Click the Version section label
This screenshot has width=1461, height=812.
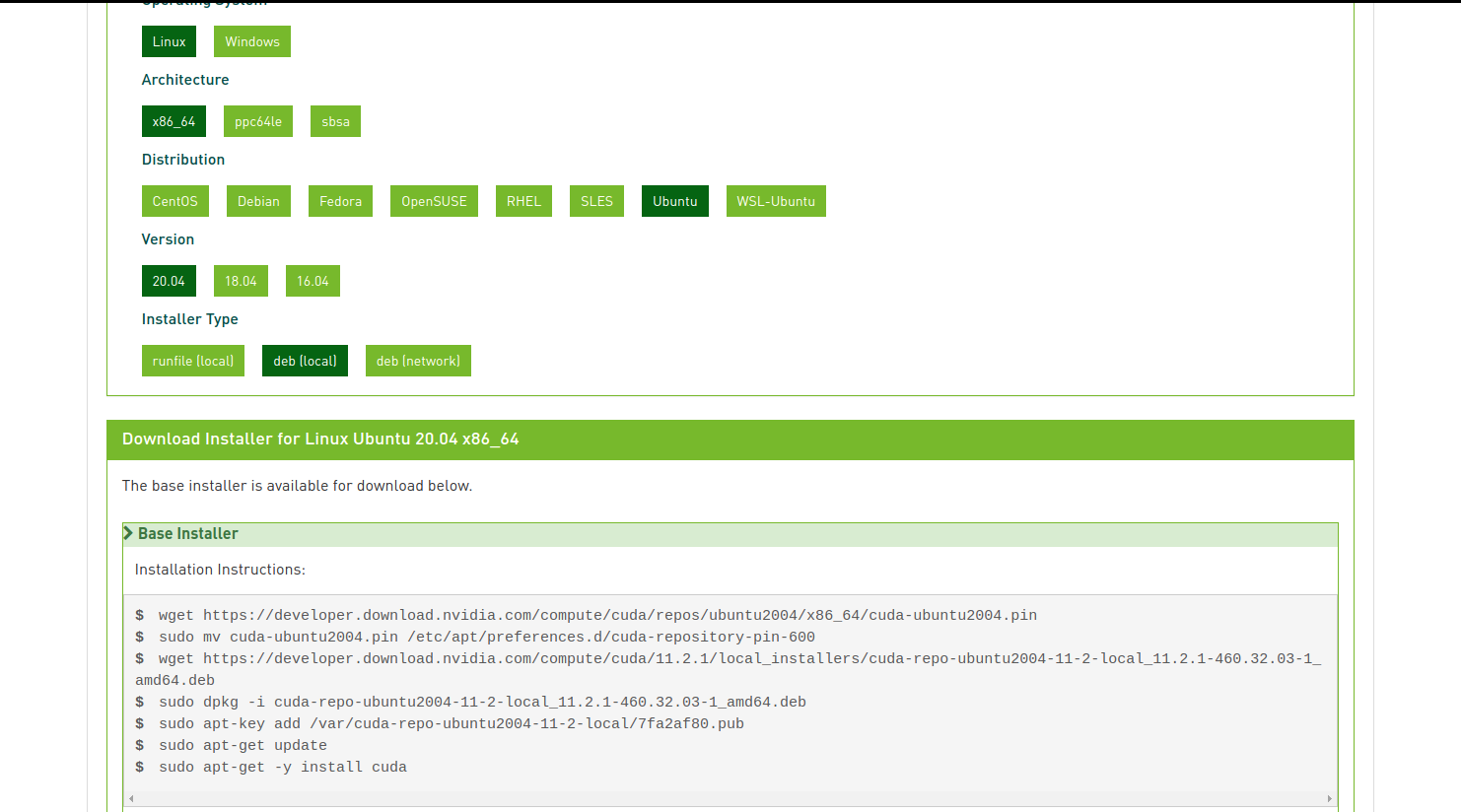(x=168, y=239)
